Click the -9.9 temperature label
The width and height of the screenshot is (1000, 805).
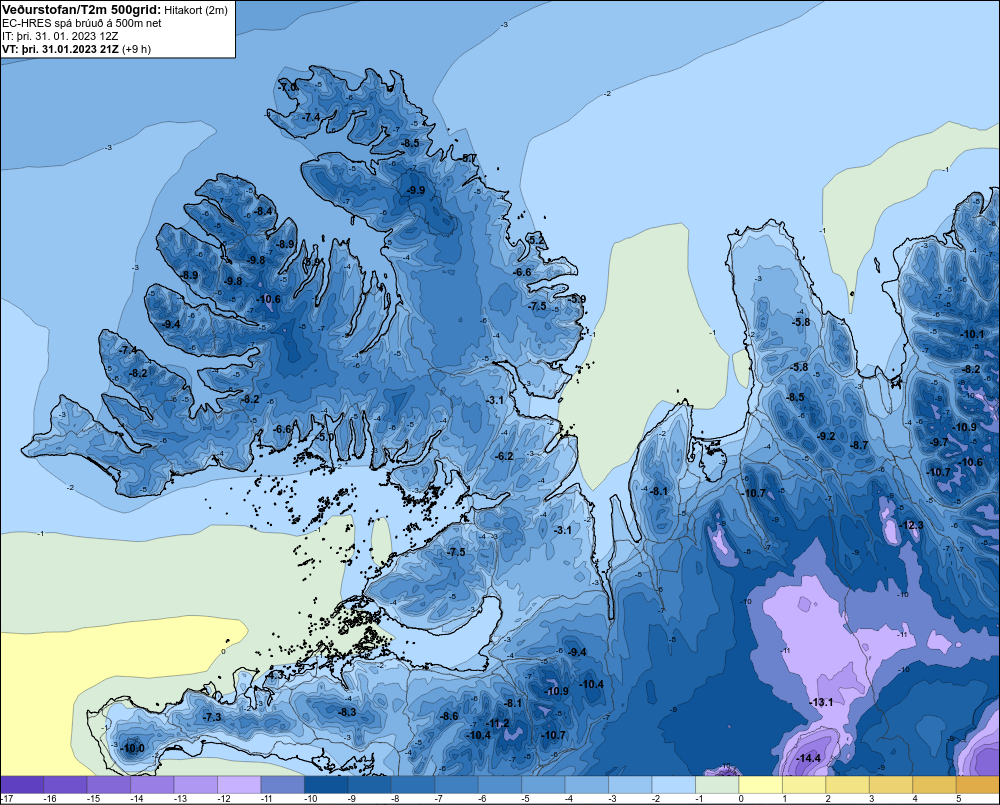click(416, 190)
